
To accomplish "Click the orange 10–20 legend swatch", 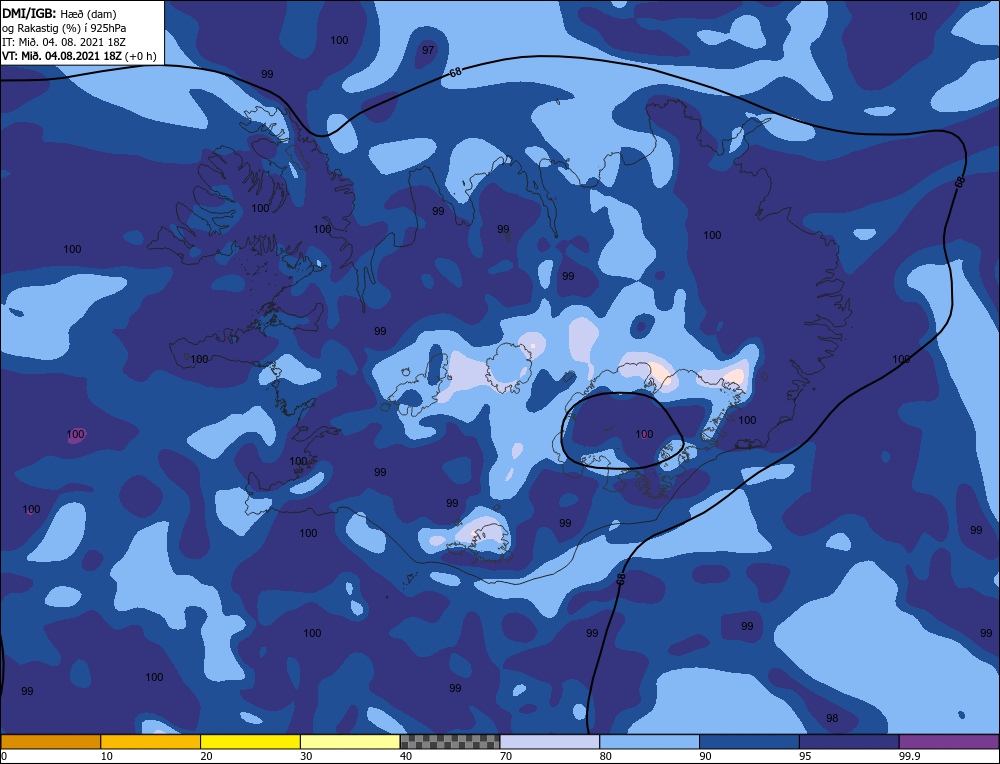I will tap(151, 741).
